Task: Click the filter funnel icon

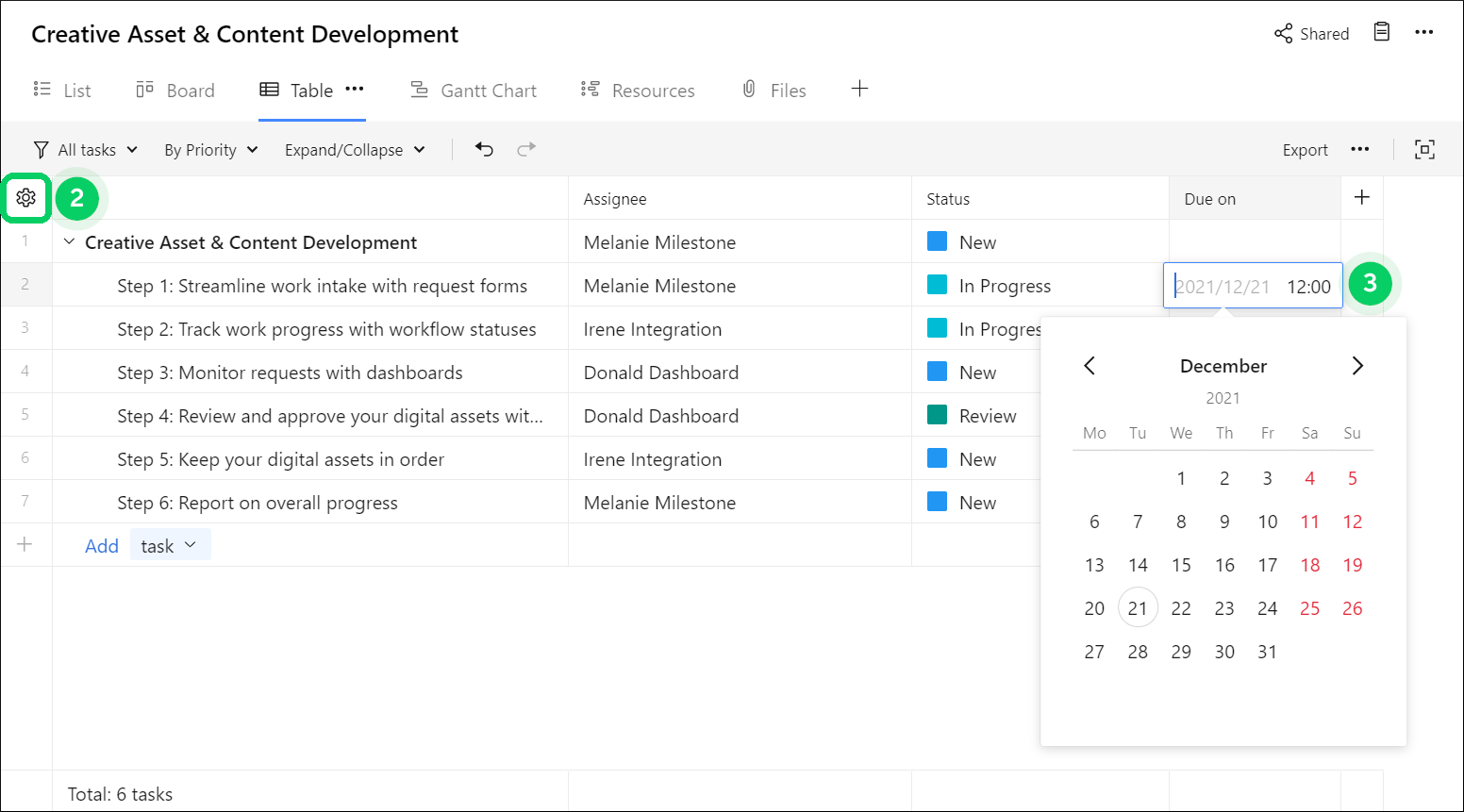Action: click(x=41, y=149)
